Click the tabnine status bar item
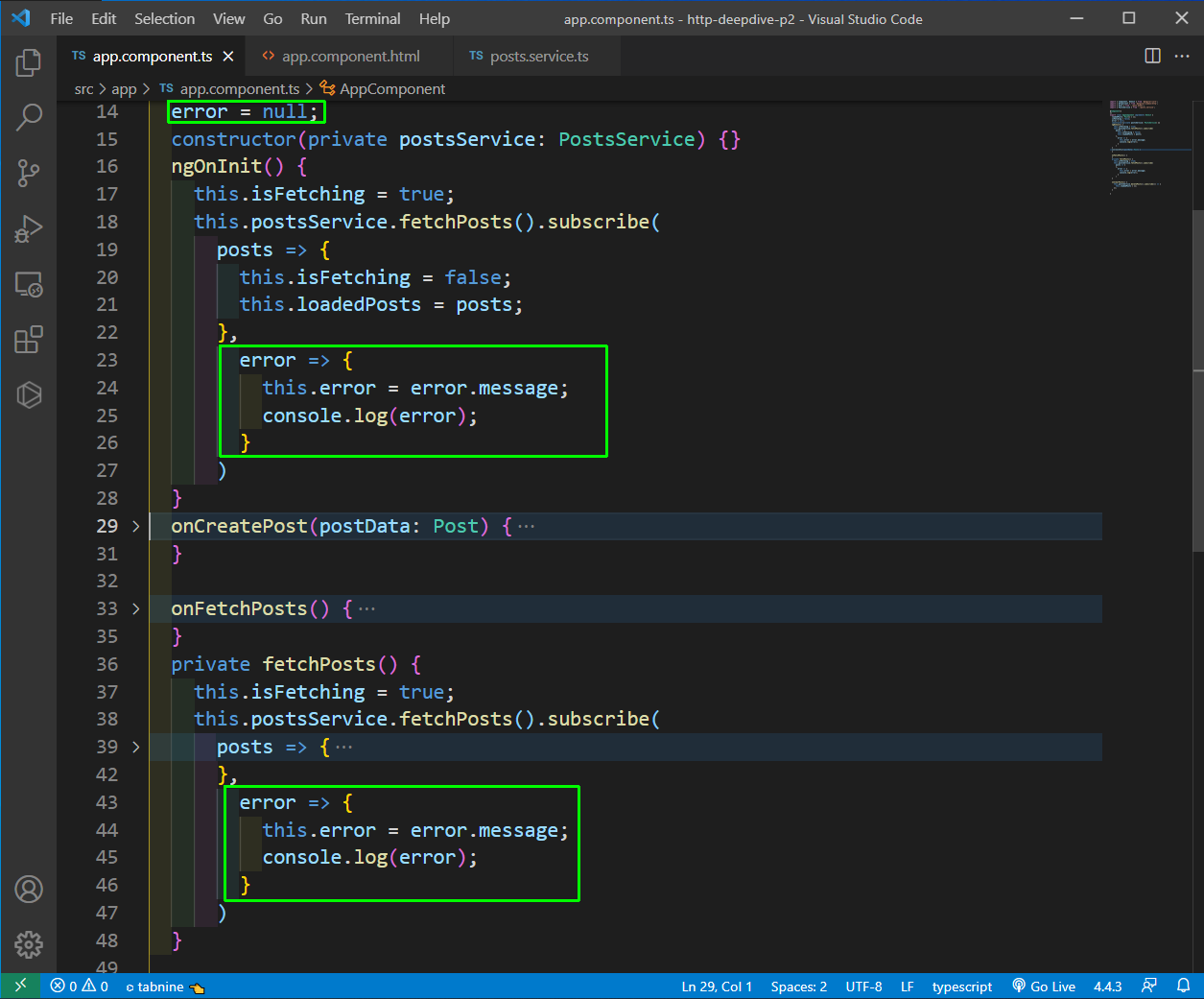This screenshot has height=999, width=1204. pyautogui.click(x=165, y=987)
